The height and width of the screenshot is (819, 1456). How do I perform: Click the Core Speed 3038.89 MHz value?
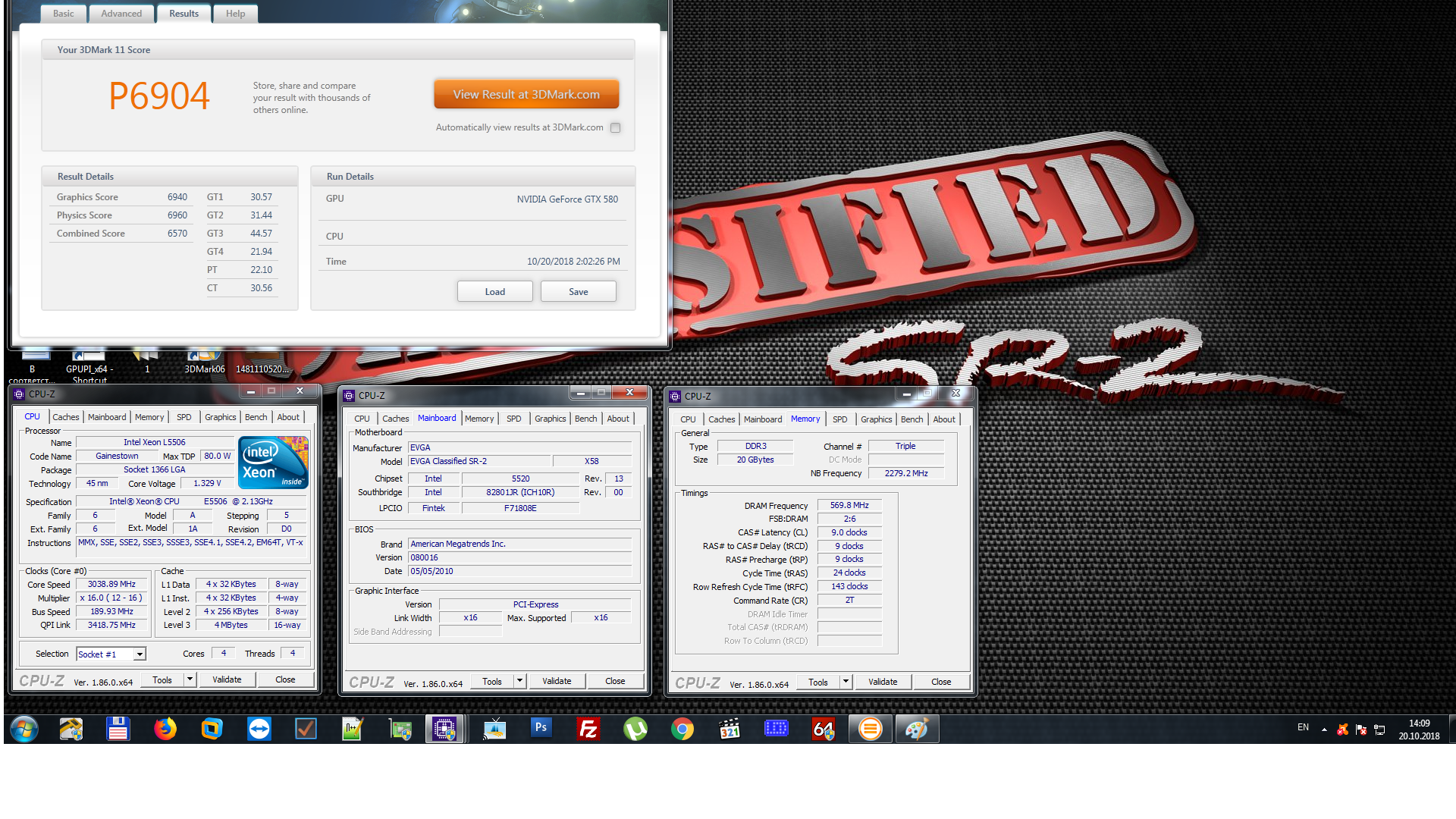coord(111,584)
